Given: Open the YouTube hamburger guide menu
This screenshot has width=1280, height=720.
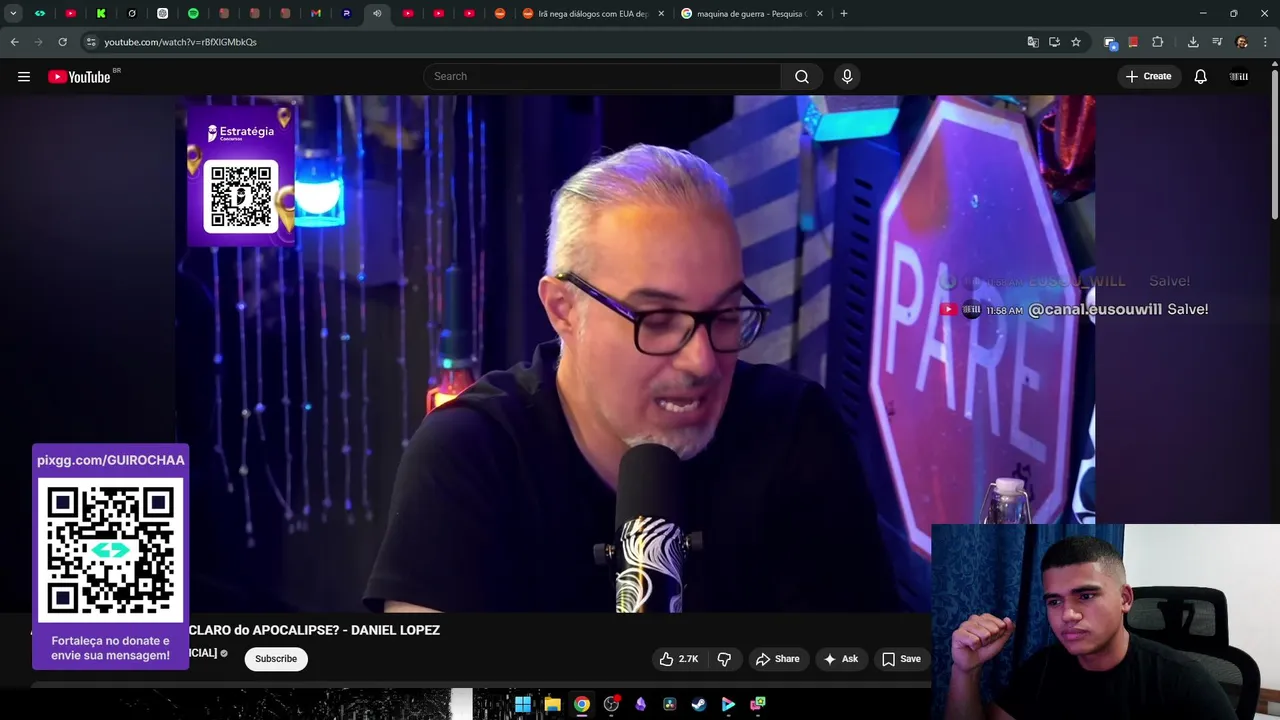Looking at the screenshot, I should (x=24, y=77).
